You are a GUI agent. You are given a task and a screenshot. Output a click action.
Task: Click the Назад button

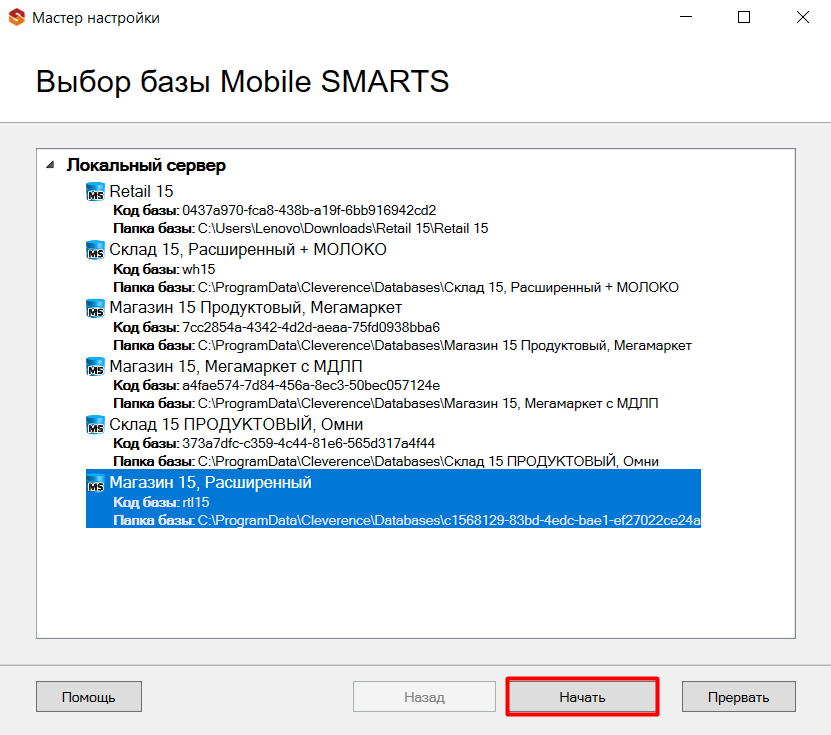click(x=425, y=697)
